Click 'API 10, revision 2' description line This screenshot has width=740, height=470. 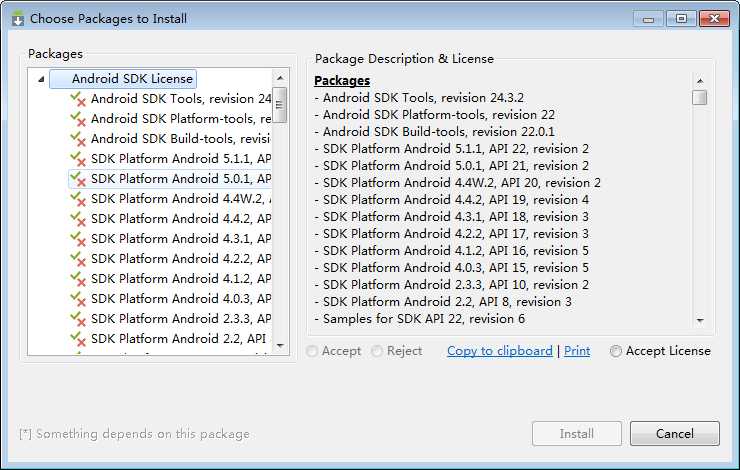coord(452,285)
